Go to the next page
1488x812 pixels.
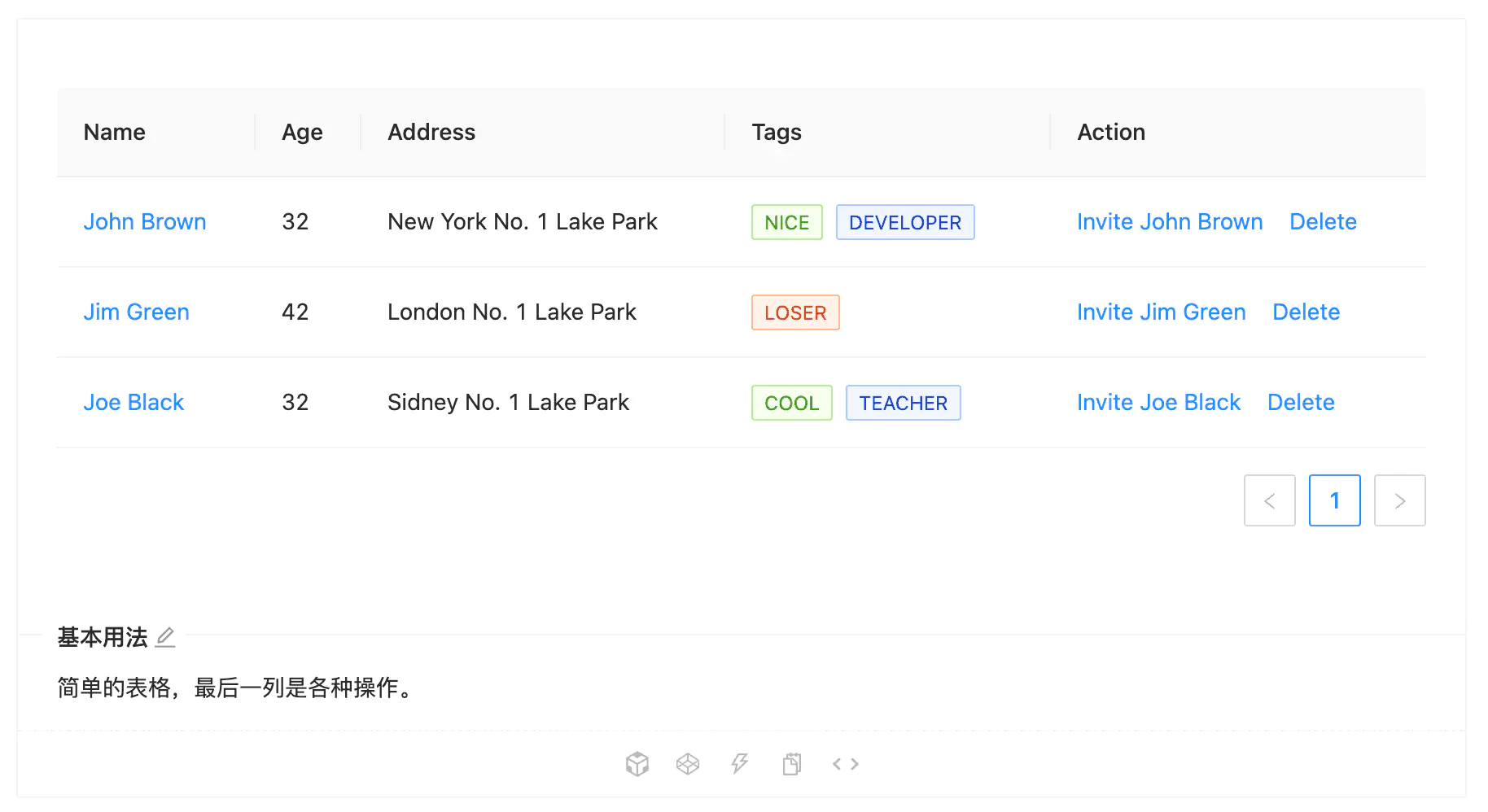1400,500
